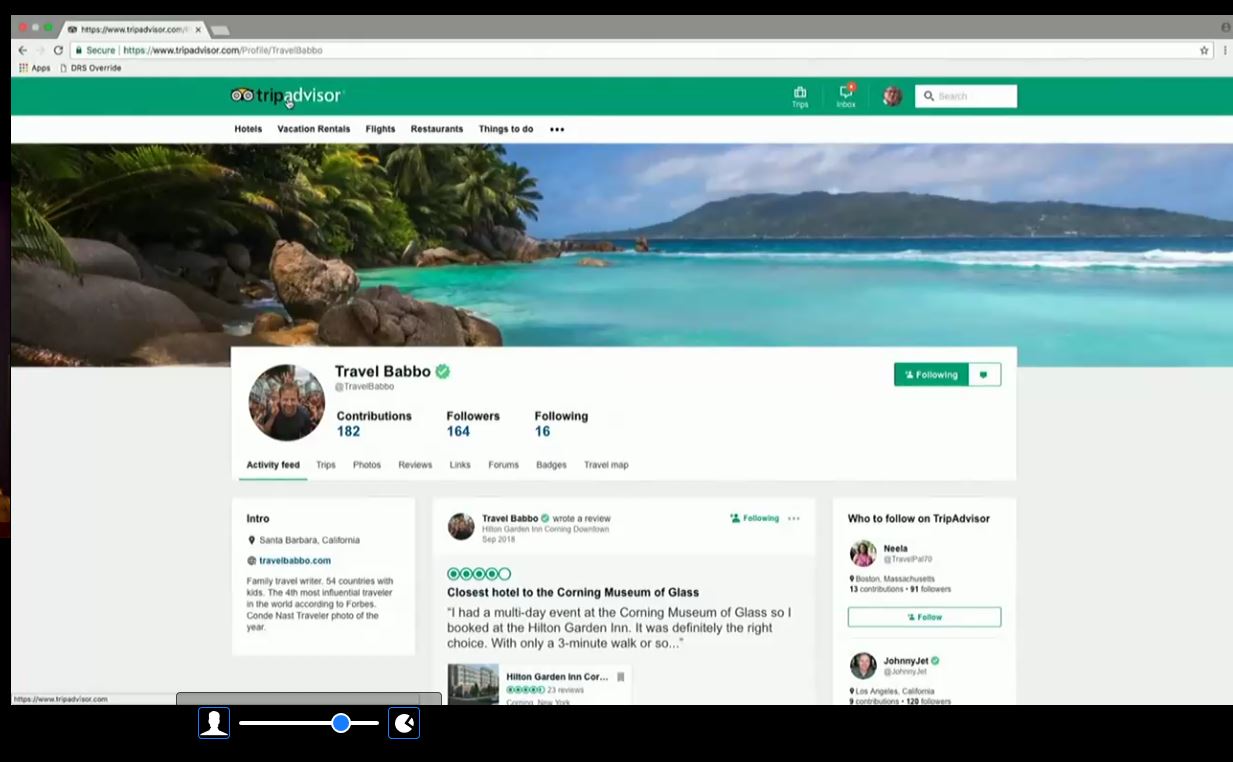Toggle the Following button on profile header
The width and height of the screenshot is (1233, 762).
click(931, 375)
